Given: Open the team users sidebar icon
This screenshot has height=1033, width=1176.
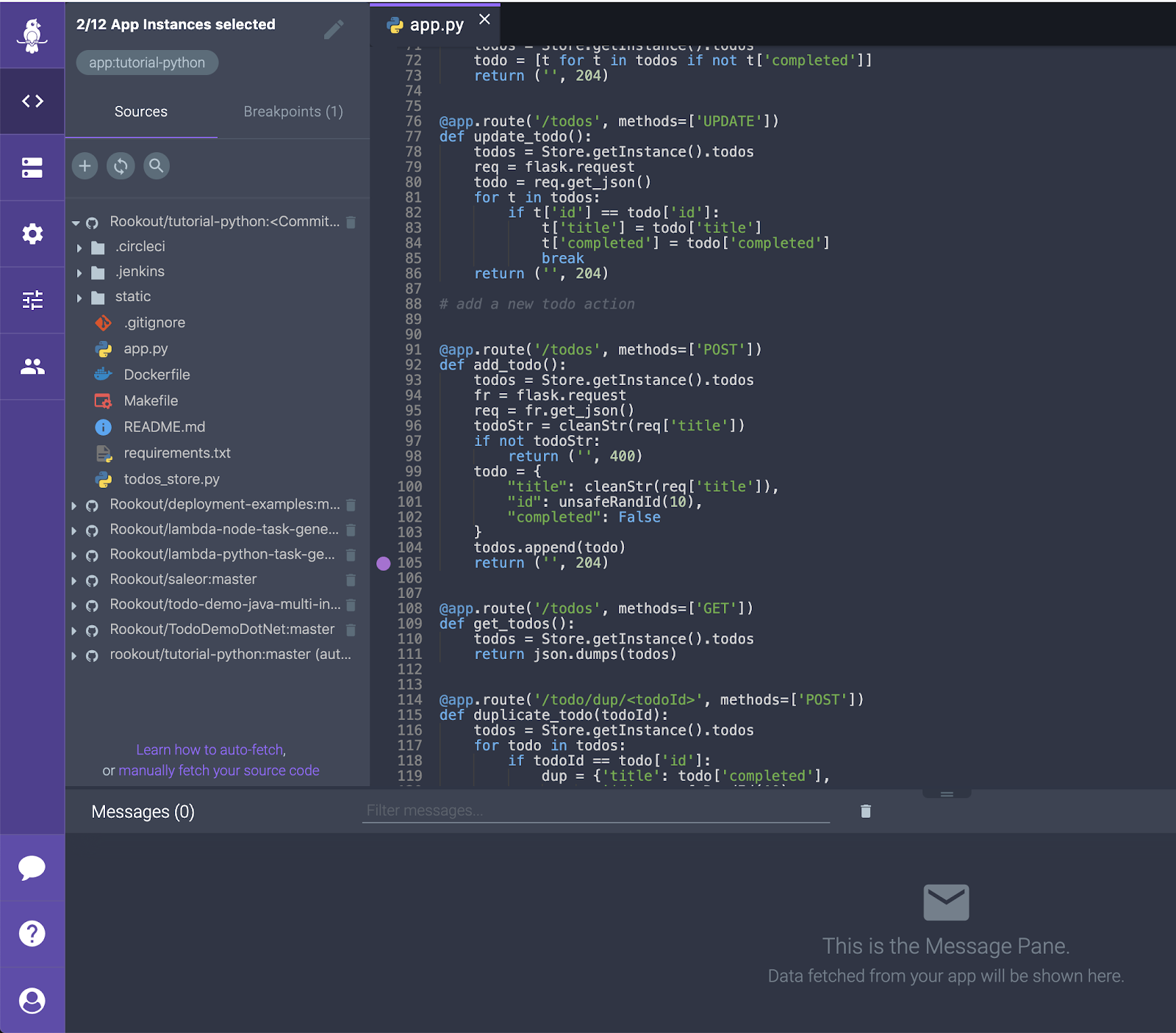Looking at the screenshot, I should [32, 366].
